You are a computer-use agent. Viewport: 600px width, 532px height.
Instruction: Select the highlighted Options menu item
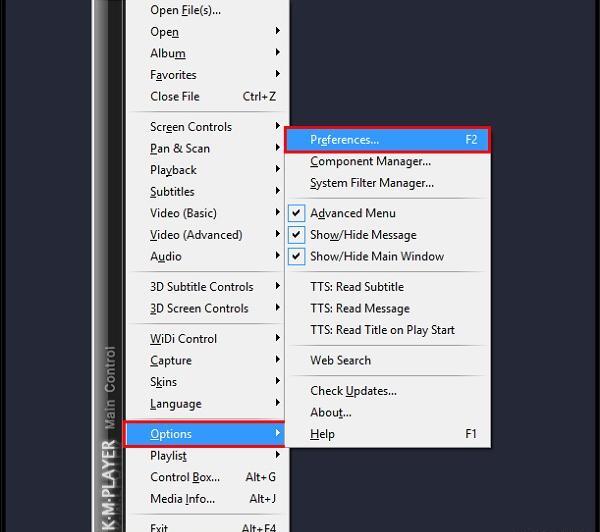pyautogui.click(x=205, y=434)
